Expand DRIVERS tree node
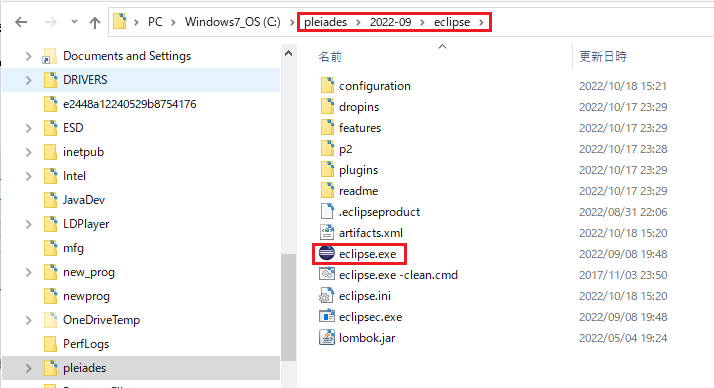 [x=29, y=81]
